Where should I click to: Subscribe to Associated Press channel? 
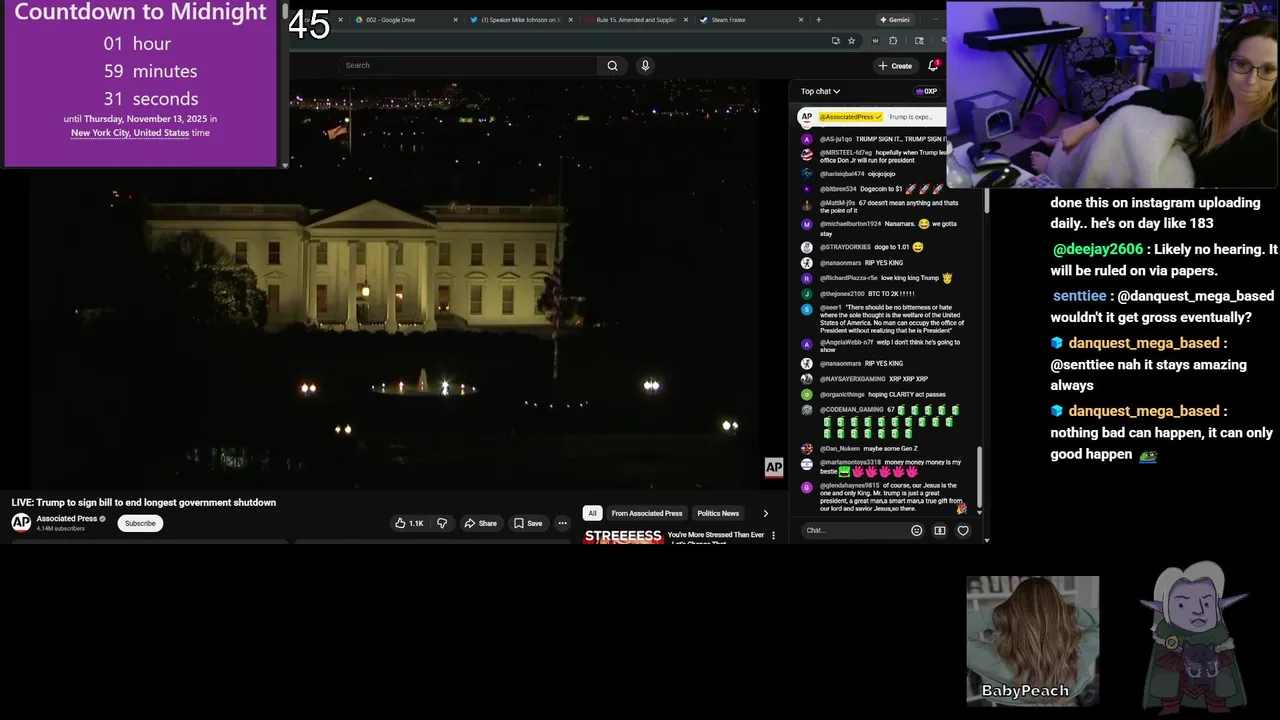coord(140,523)
